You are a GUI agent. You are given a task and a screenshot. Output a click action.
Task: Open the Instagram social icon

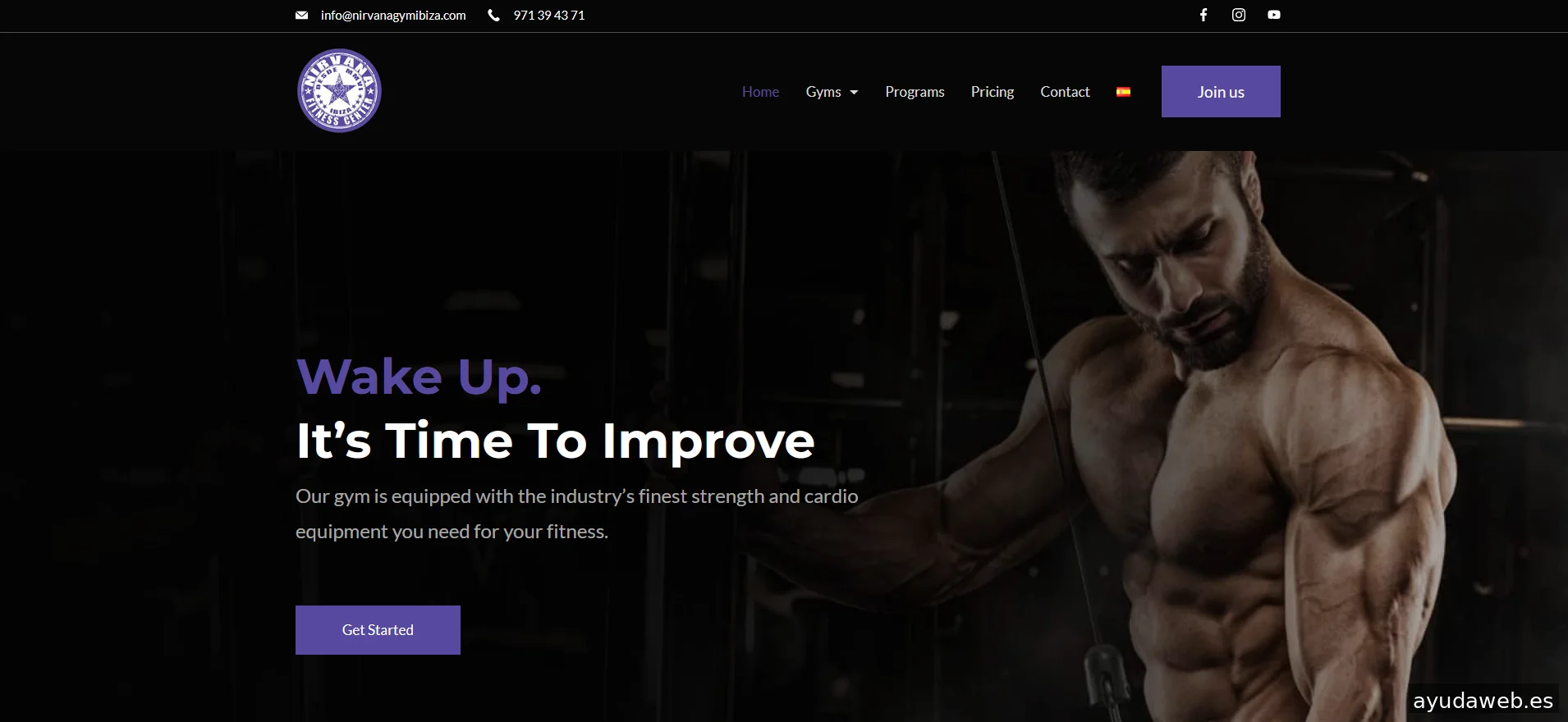(x=1239, y=15)
